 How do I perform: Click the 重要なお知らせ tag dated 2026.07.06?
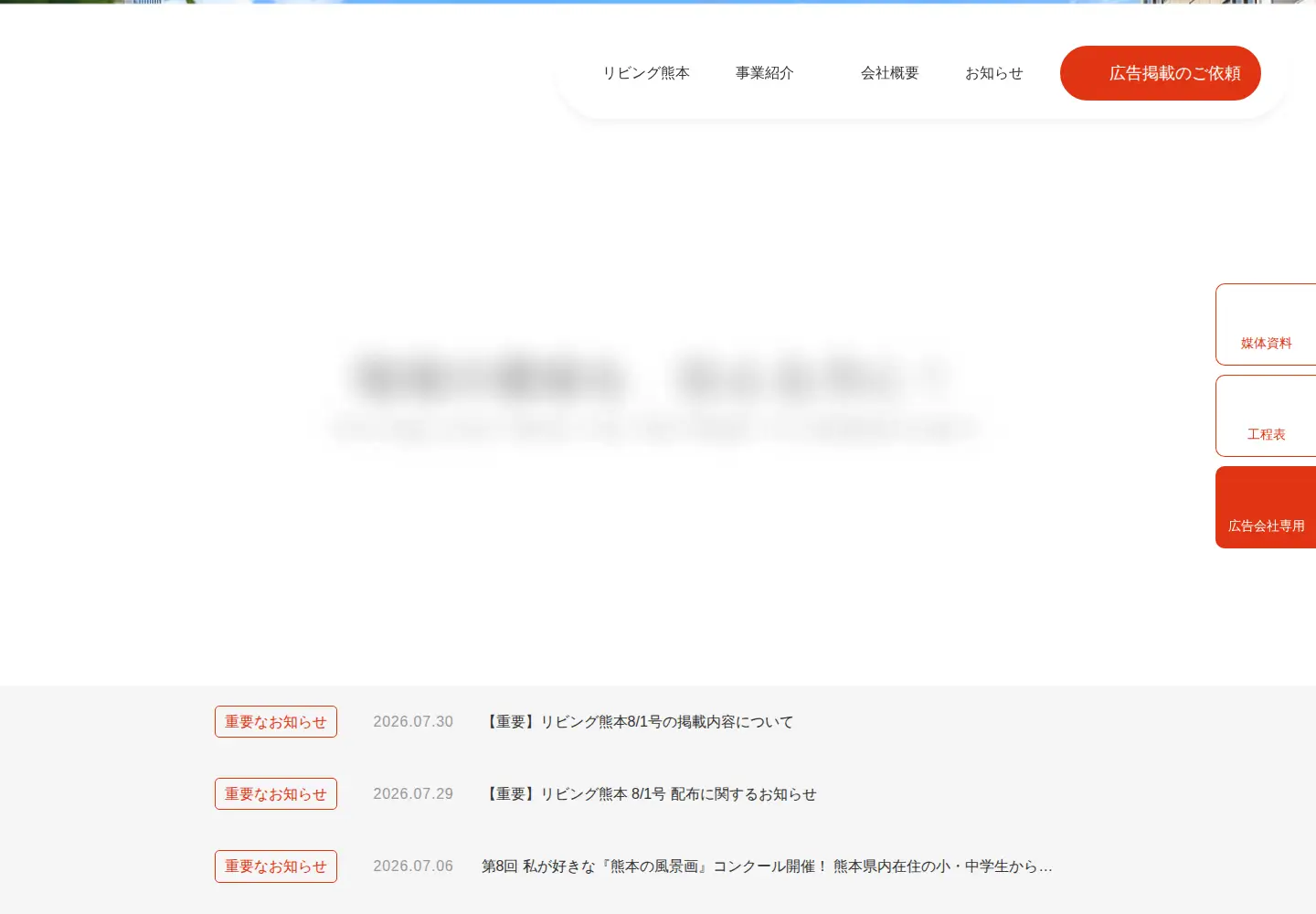click(276, 866)
